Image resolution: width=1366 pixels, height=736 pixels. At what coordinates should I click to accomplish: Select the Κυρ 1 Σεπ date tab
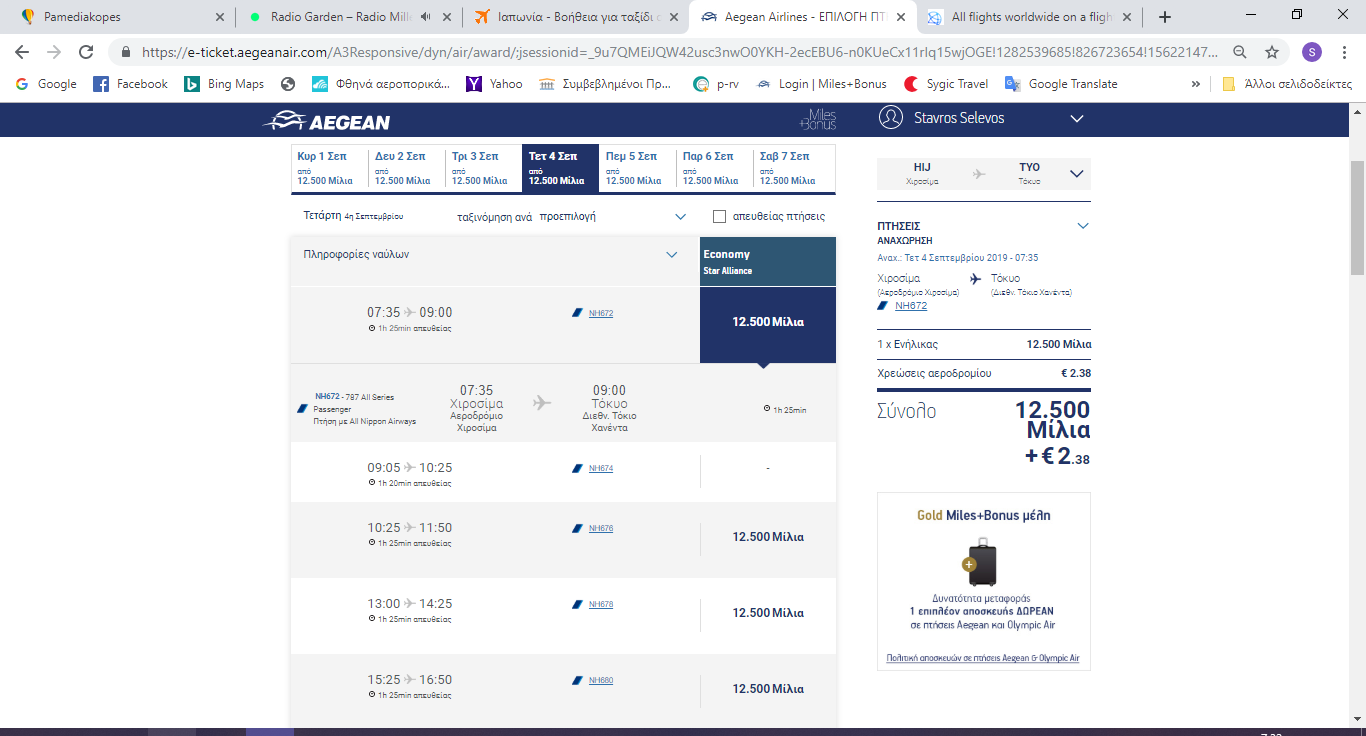point(330,168)
